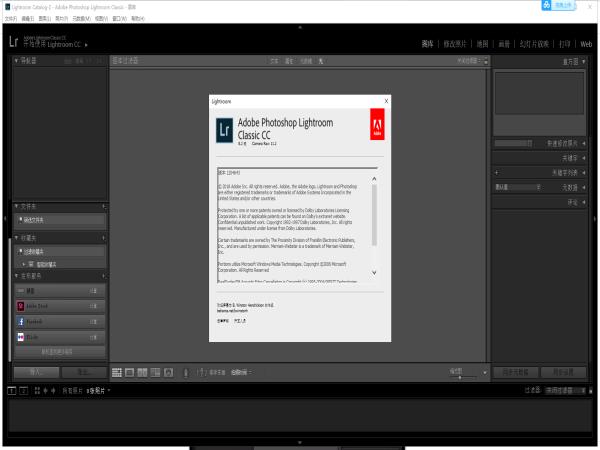Image resolution: width=600 pixels, height=450 pixels.
Task: Open the Metadata menu
Action: pyautogui.click(x=81, y=18)
